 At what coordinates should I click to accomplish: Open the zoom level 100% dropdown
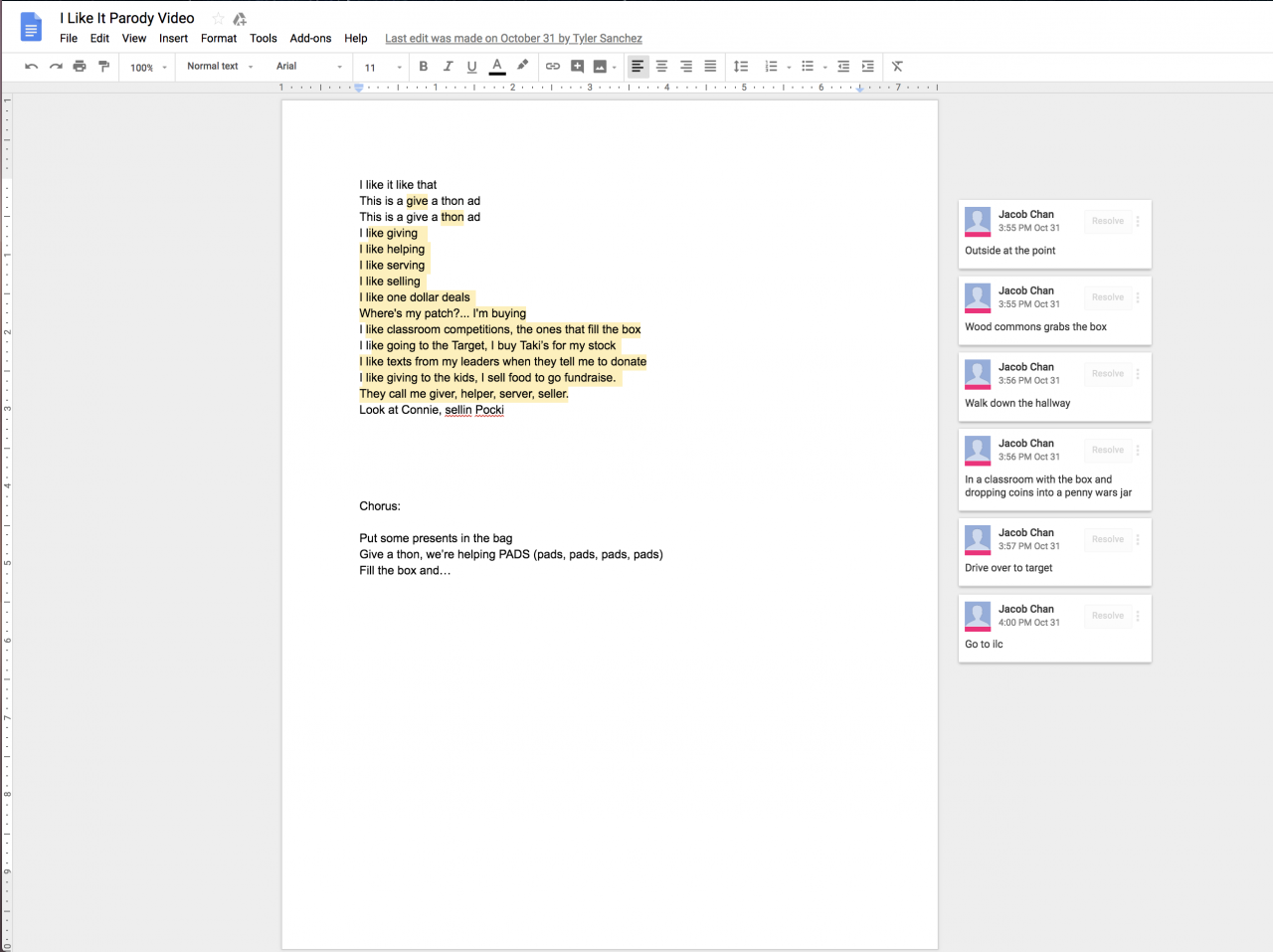pyautogui.click(x=148, y=68)
